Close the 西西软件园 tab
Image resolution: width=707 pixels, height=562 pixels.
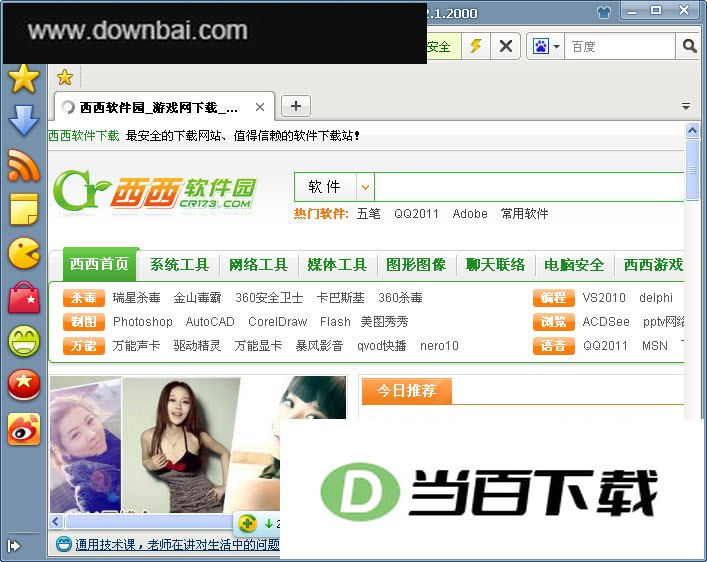point(260,107)
